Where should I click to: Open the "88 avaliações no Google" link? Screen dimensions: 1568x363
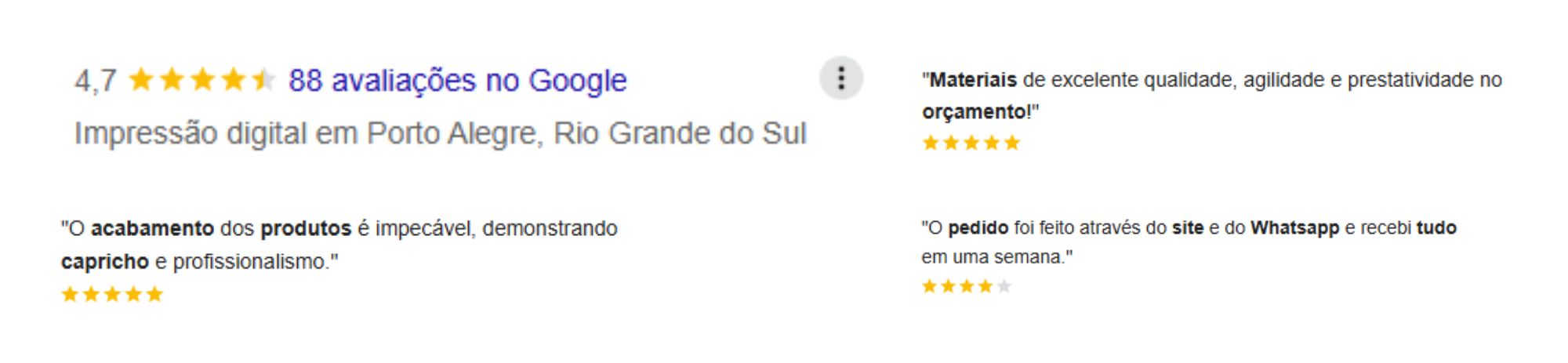(x=457, y=81)
